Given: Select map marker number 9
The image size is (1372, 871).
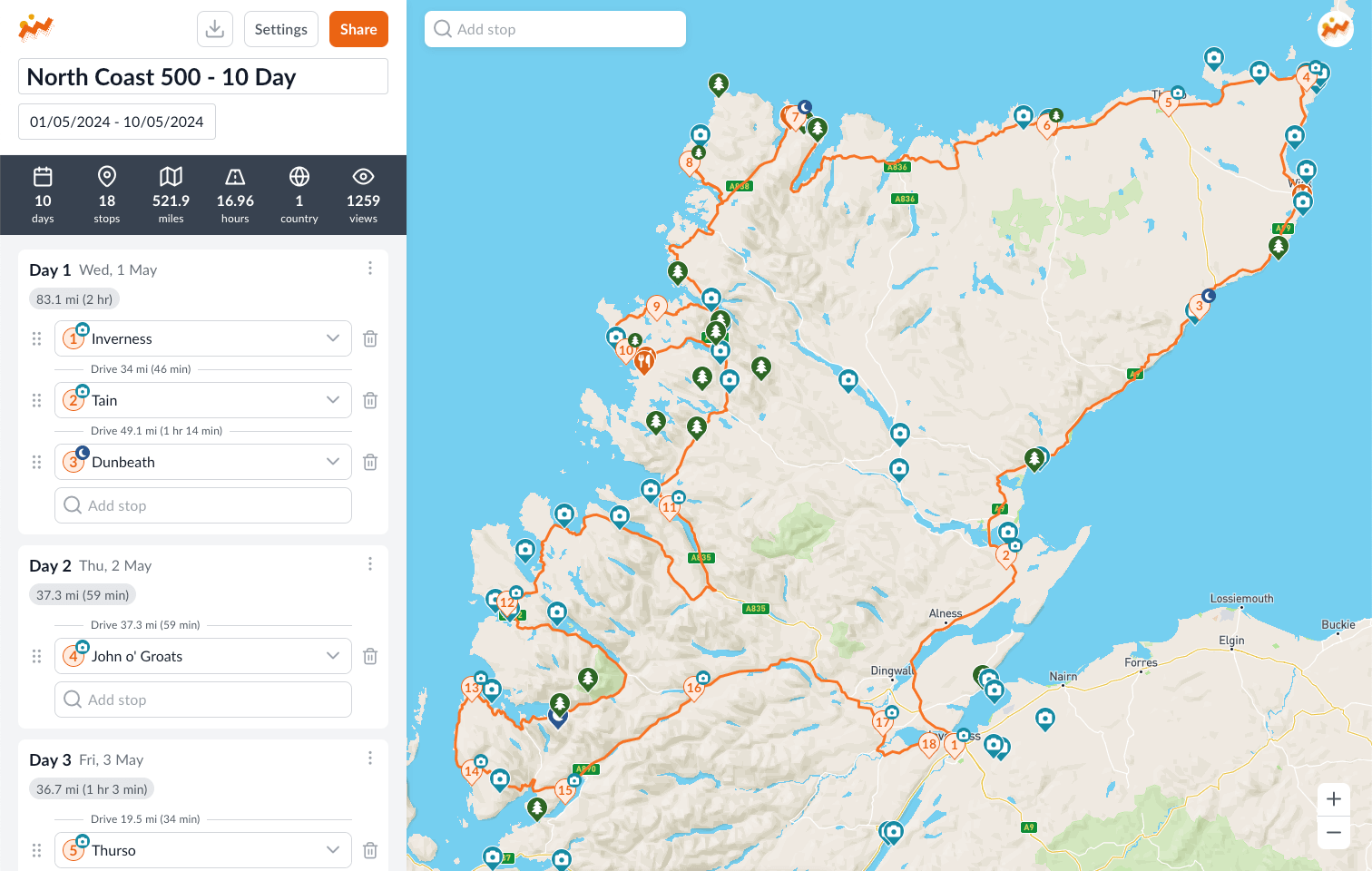Looking at the screenshot, I should (x=657, y=308).
